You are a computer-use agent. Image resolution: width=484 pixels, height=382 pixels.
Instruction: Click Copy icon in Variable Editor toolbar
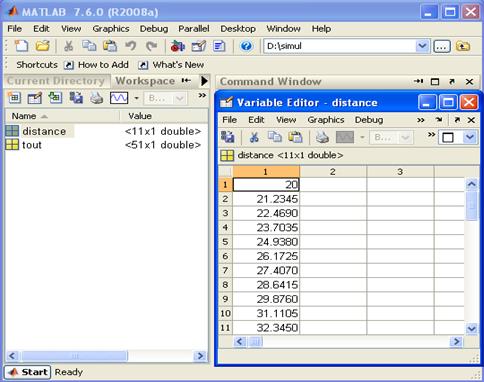pos(275,137)
